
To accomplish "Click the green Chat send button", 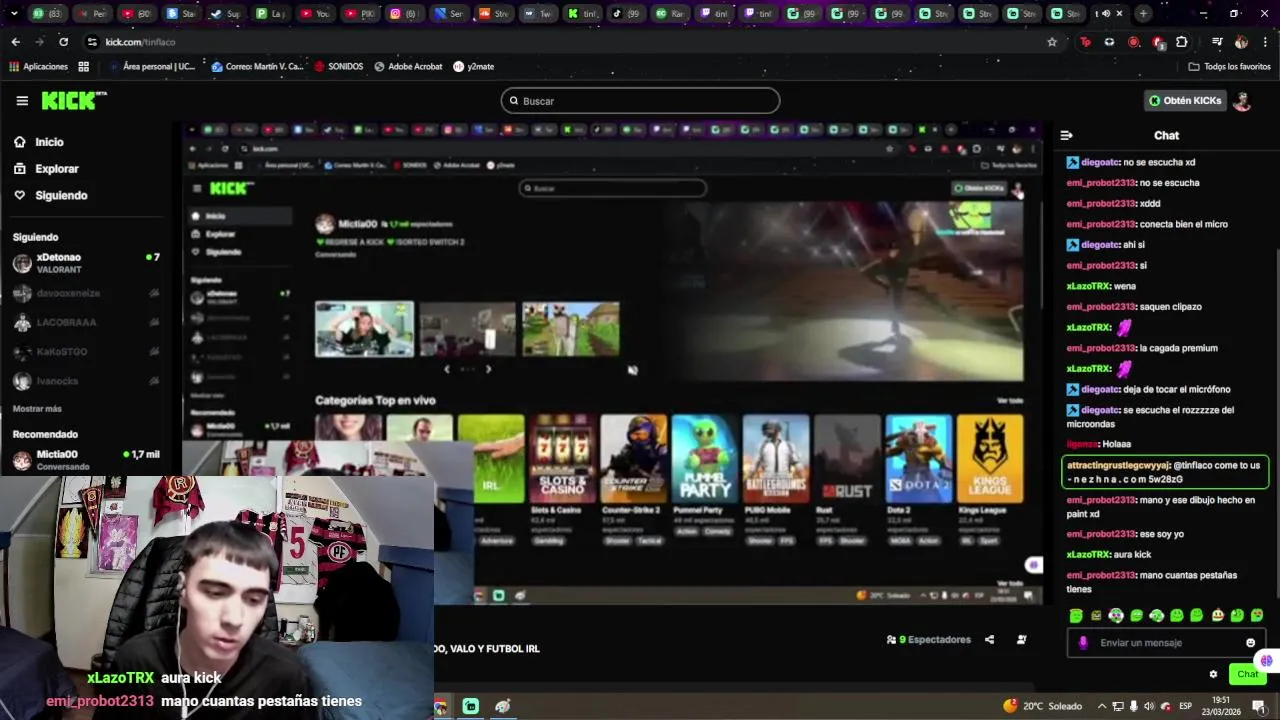I will 1247,674.
